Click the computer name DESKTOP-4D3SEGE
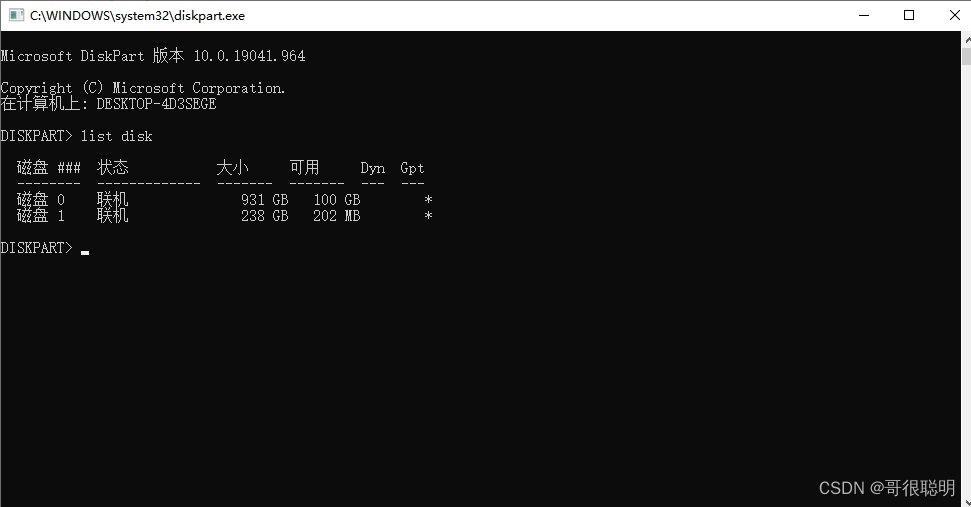Image resolution: width=971 pixels, height=507 pixels. [x=157, y=104]
